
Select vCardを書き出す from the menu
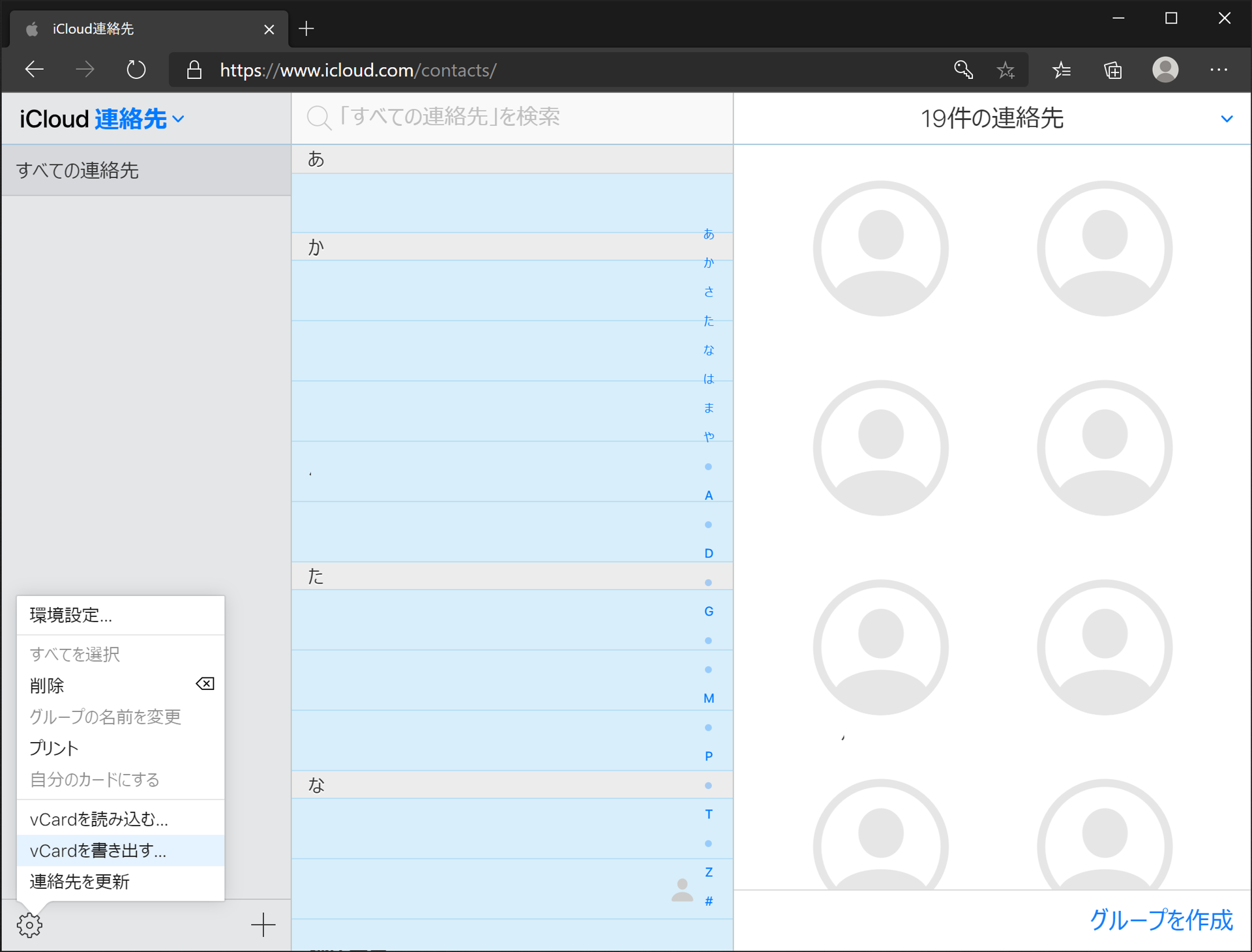pyautogui.click(x=97, y=850)
